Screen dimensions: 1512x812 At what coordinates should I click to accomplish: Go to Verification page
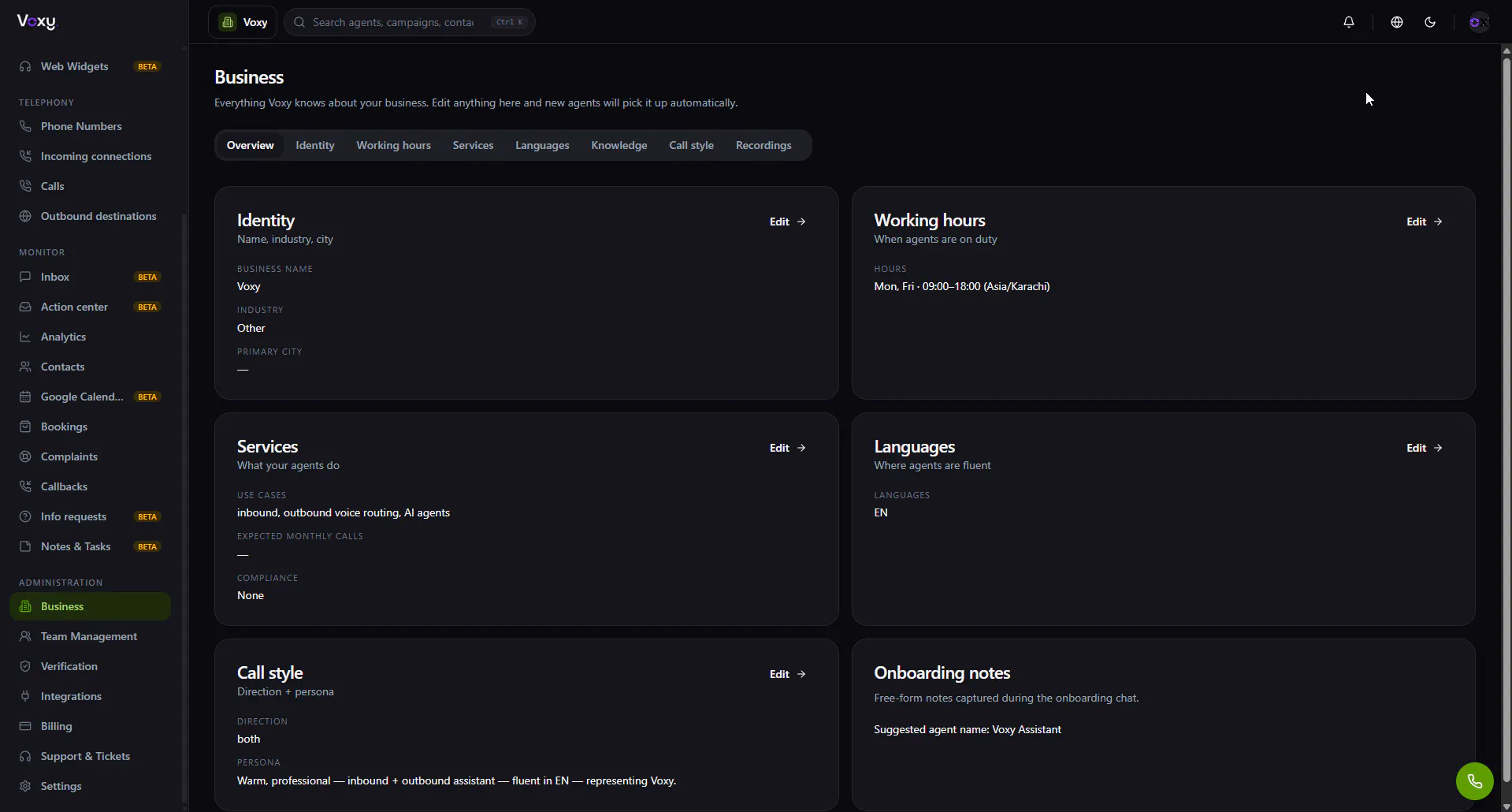pyautogui.click(x=90, y=666)
